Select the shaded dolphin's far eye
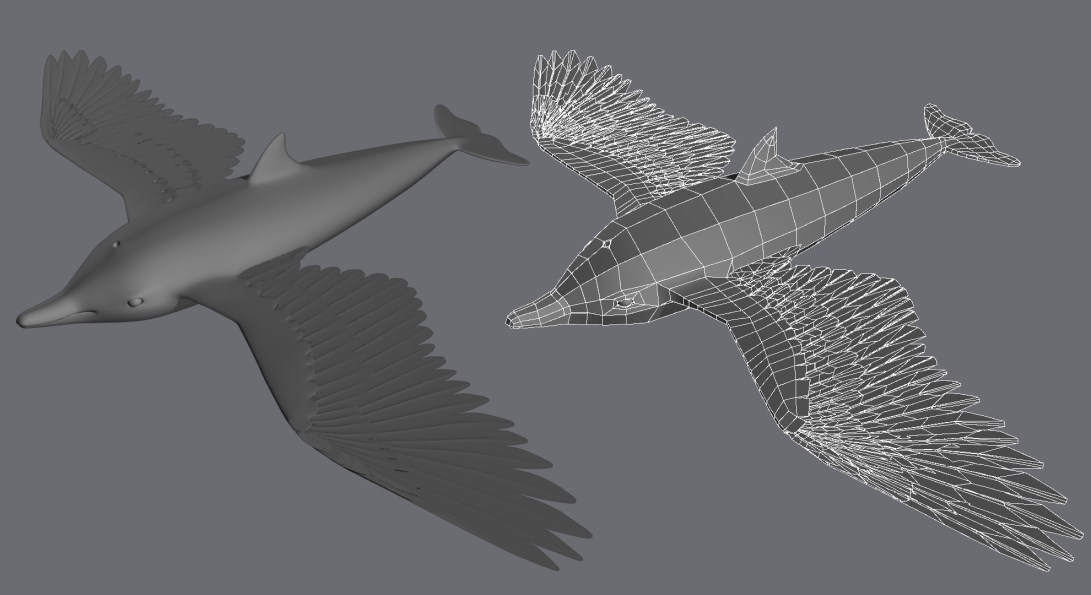The image size is (1091, 595). 116,243
